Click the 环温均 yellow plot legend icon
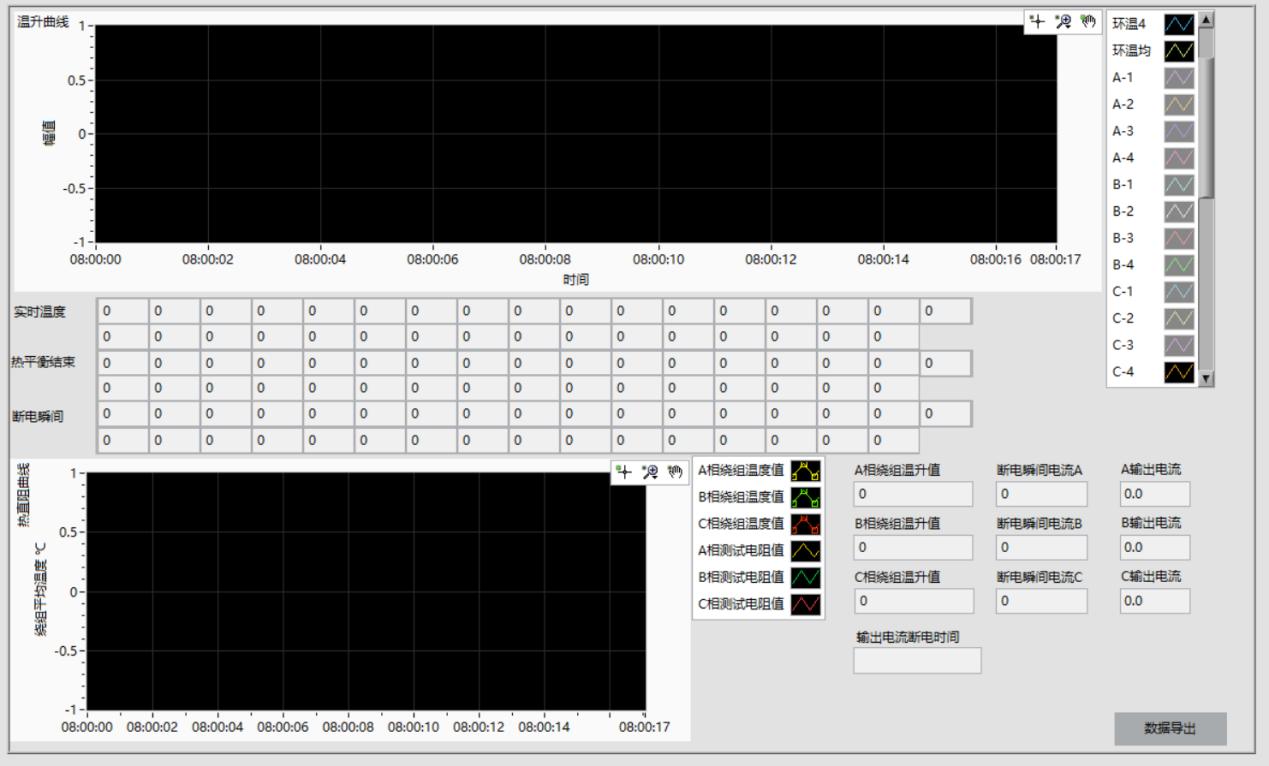 1178,51
